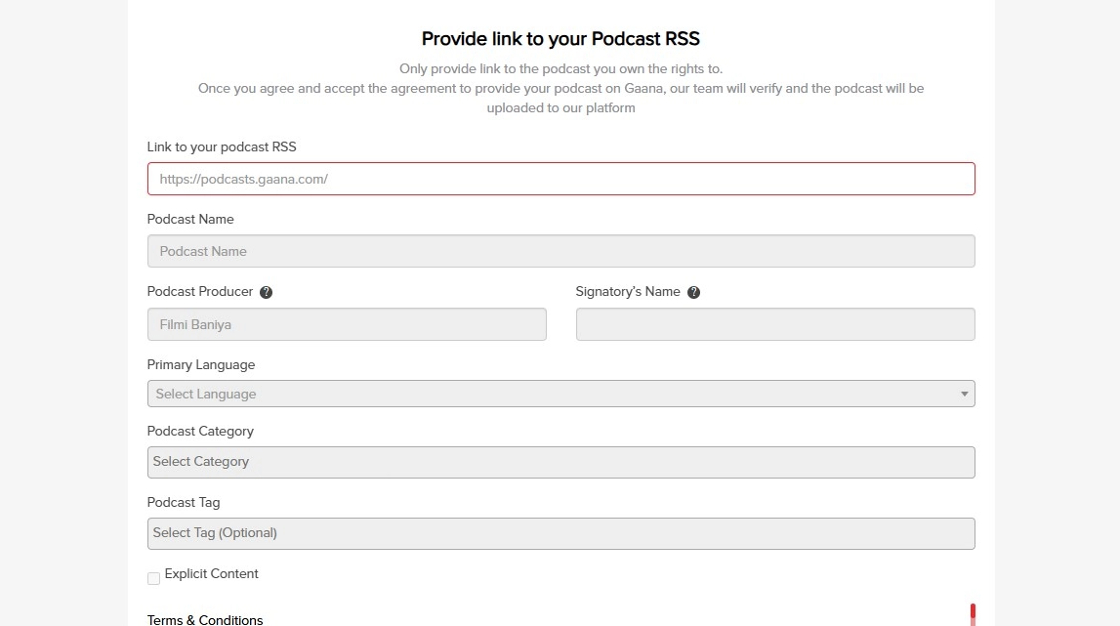Click the "Provide link to your Podcast RSS" heading
This screenshot has width=1120, height=626.
(x=560, y=39)
